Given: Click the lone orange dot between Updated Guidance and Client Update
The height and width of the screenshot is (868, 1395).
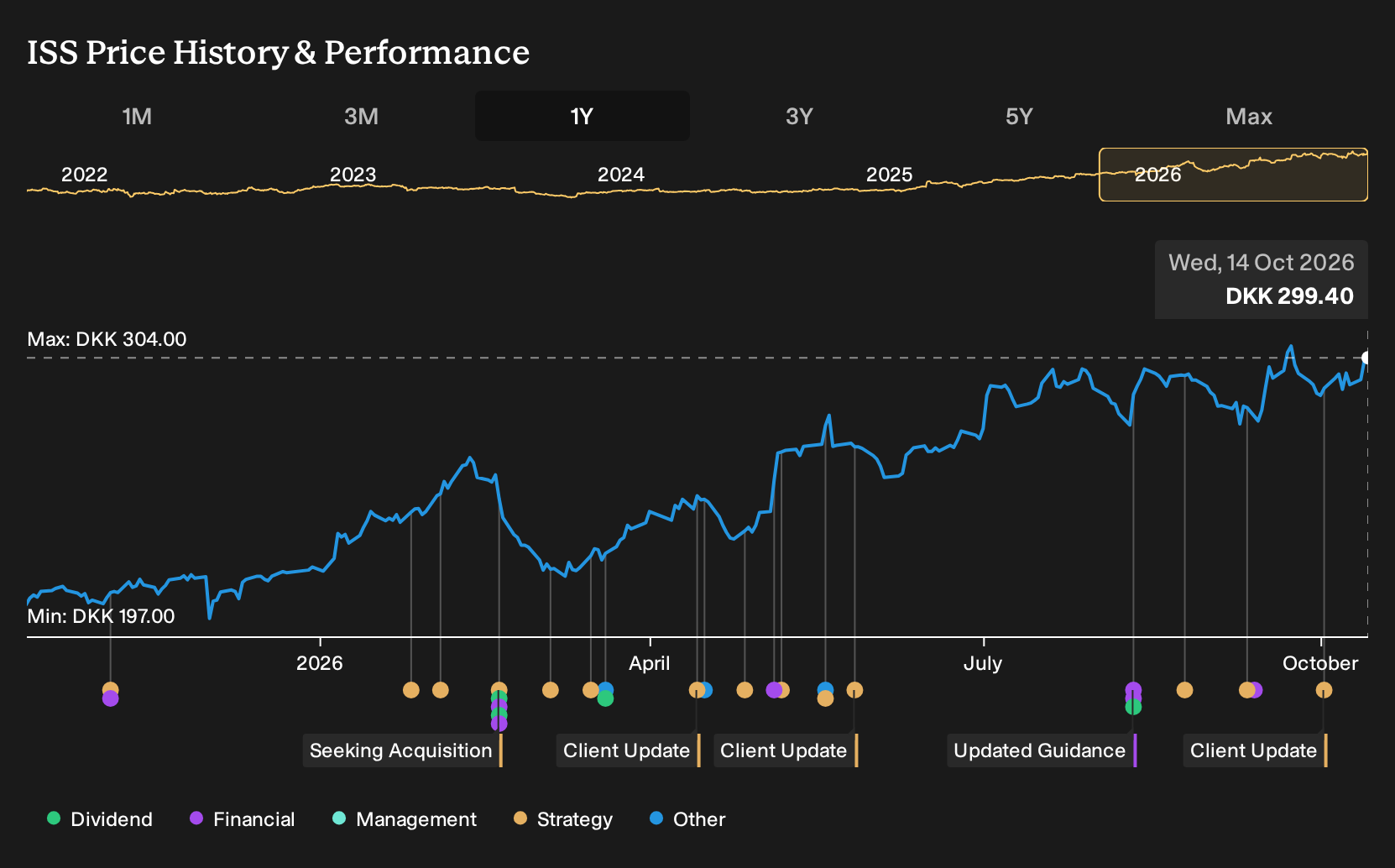Looking at the screenshot, I should point(1184,690).
